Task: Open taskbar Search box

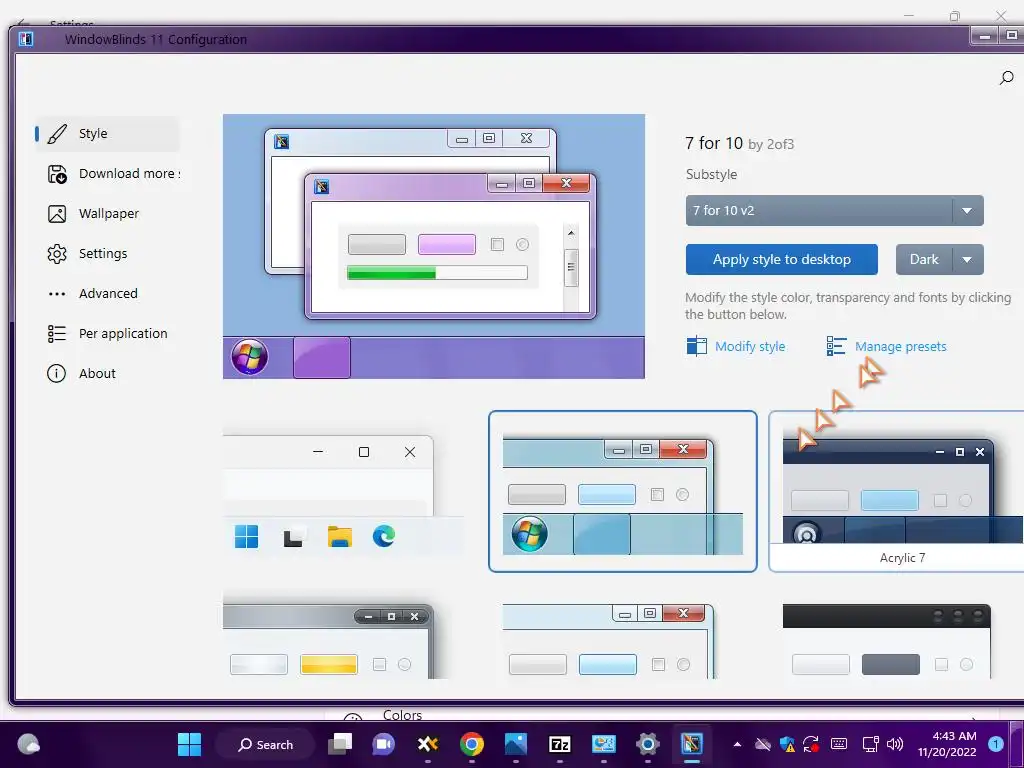Action: click(266, 744)
